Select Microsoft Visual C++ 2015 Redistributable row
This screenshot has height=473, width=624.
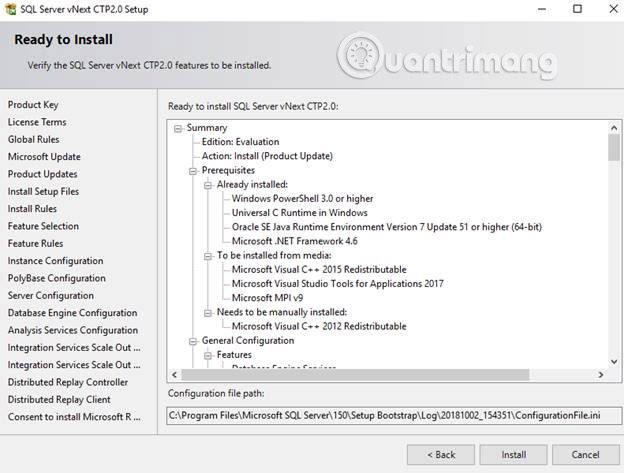[x=319, y=270]
